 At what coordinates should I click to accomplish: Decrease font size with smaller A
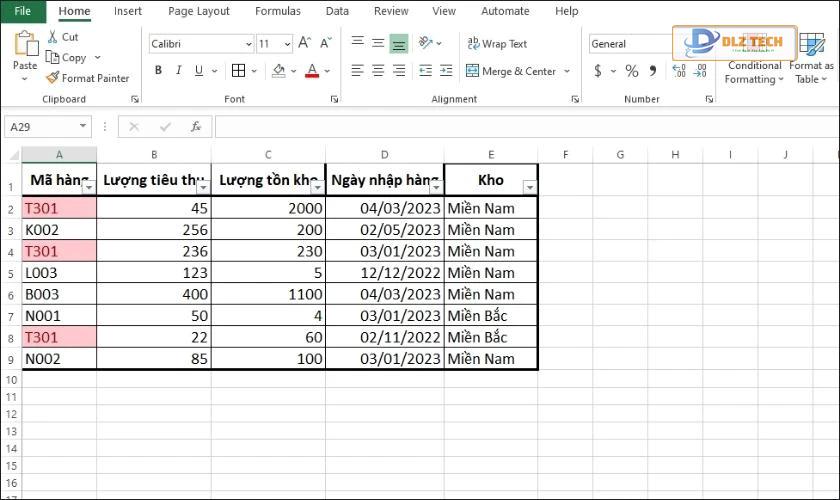[326, 43]
